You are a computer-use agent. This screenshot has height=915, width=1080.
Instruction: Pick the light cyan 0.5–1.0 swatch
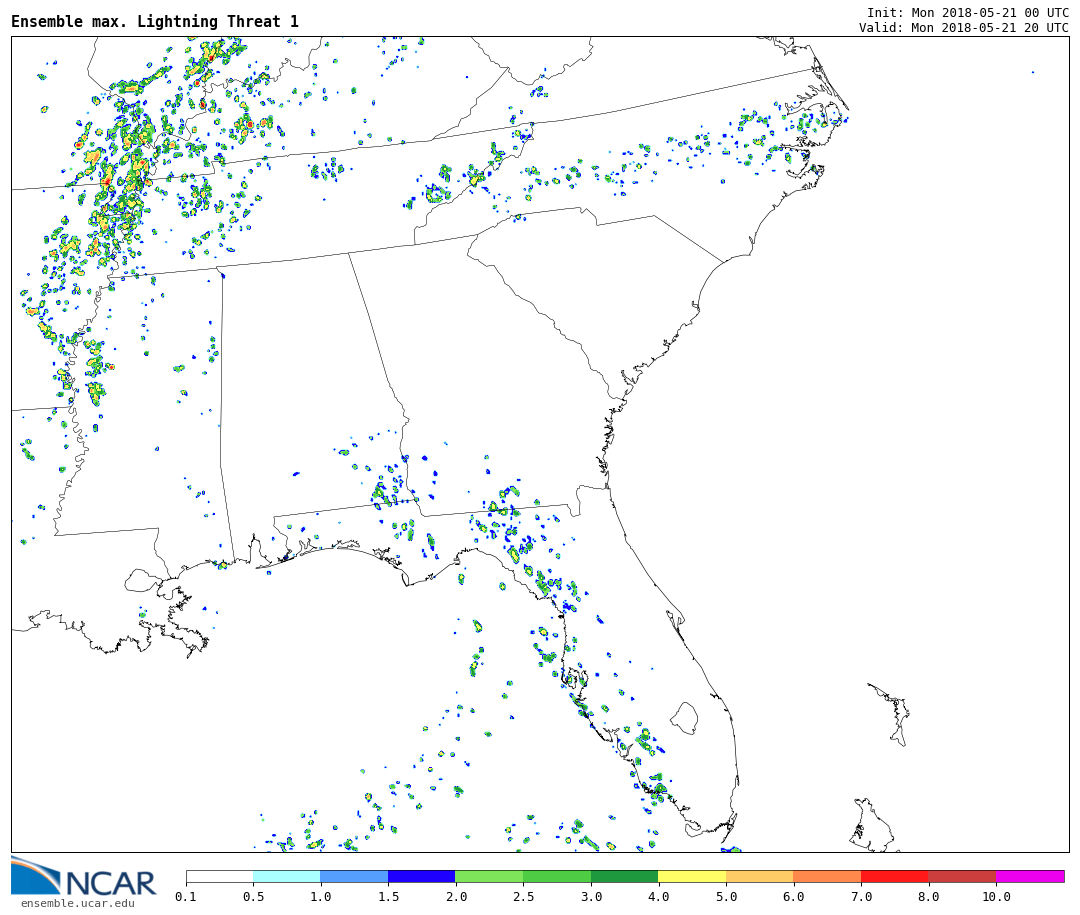[x=286, y=876]
